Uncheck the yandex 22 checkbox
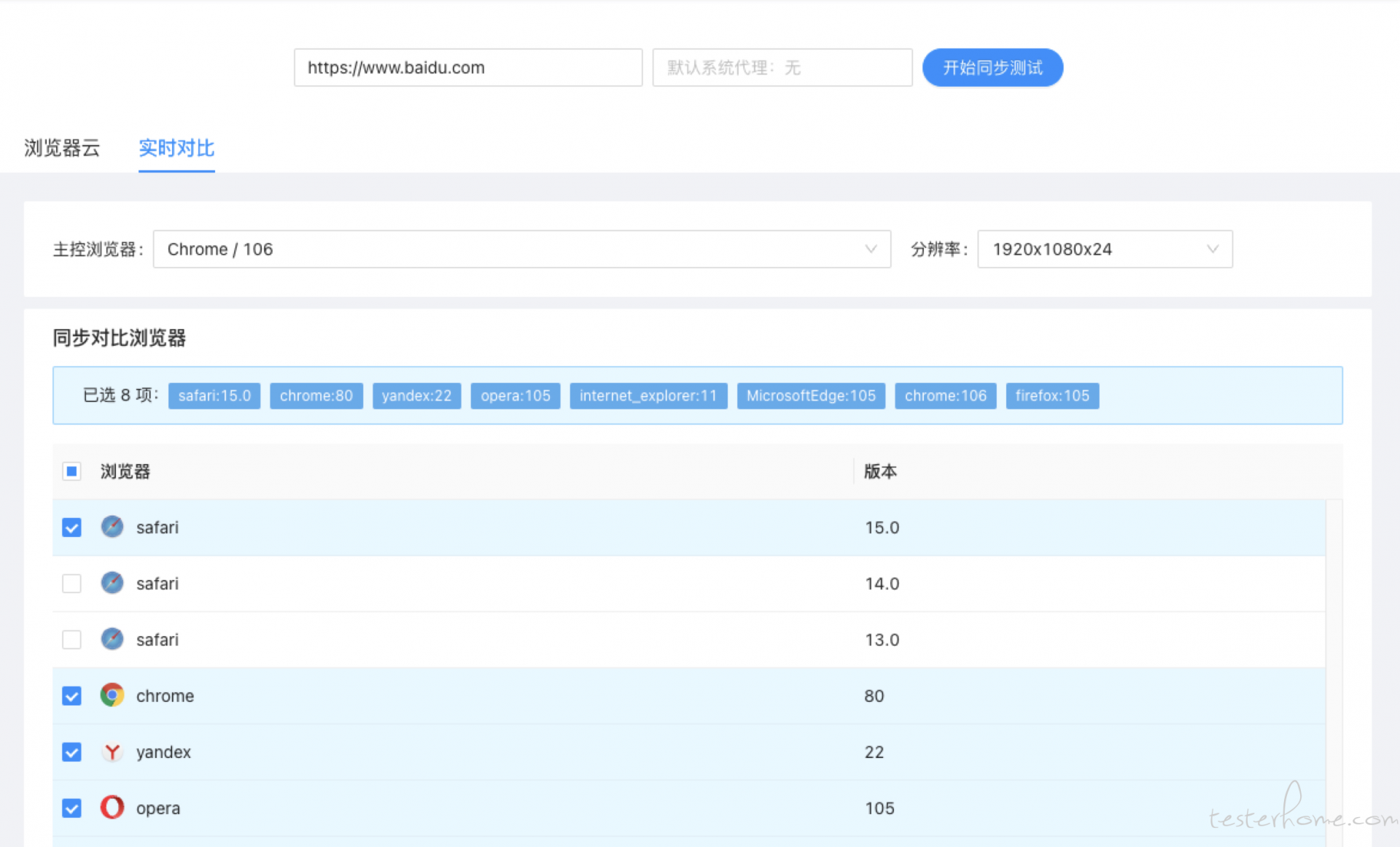The width and height of the screenshot is (1400, 847). pos(71,752)
